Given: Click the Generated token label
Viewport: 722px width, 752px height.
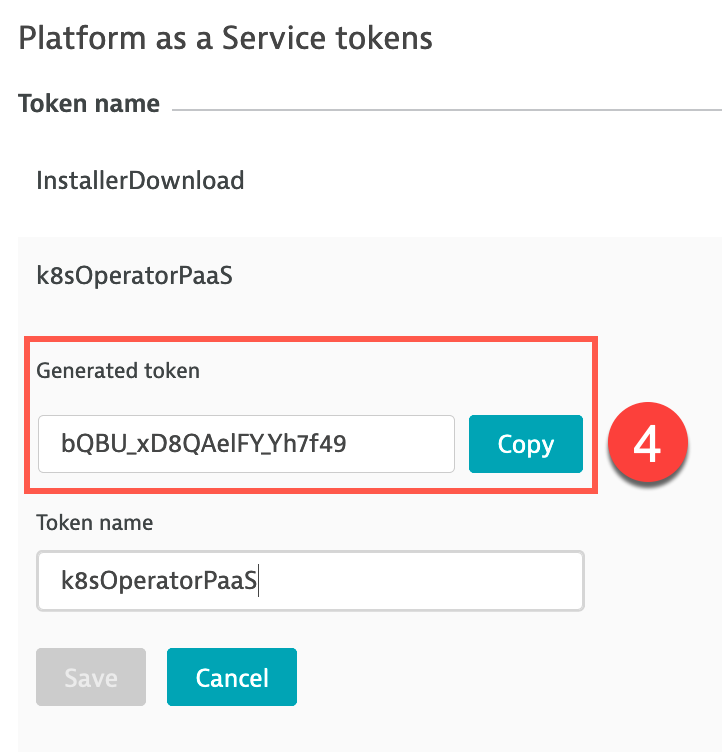Looking at the screenshot, I should [118, 371].
